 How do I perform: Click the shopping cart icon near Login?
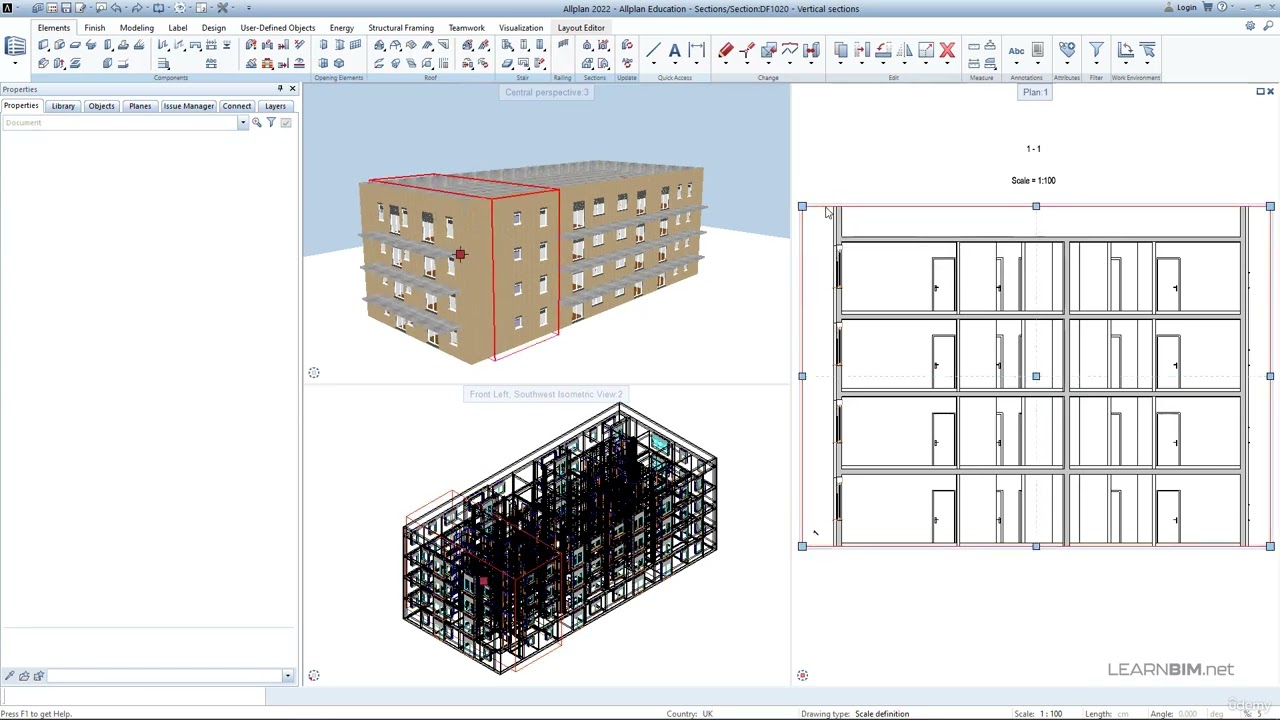(x=1208, y=7)
